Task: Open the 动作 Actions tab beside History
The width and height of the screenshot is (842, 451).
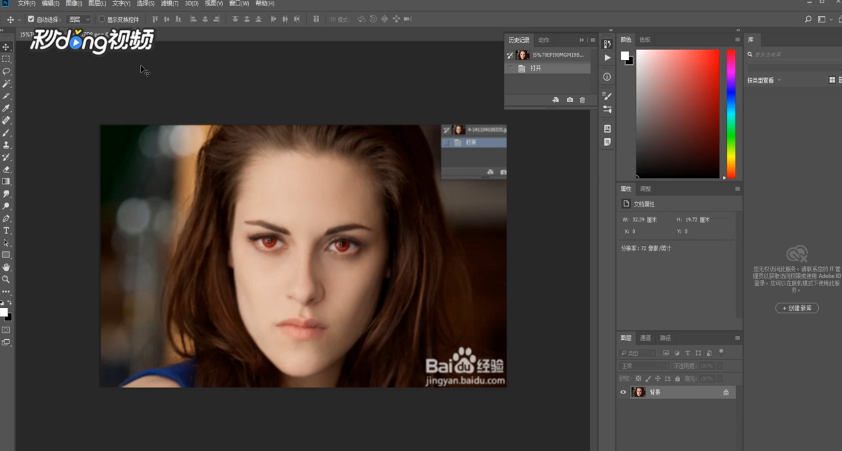Action: (x=544, y=40)
